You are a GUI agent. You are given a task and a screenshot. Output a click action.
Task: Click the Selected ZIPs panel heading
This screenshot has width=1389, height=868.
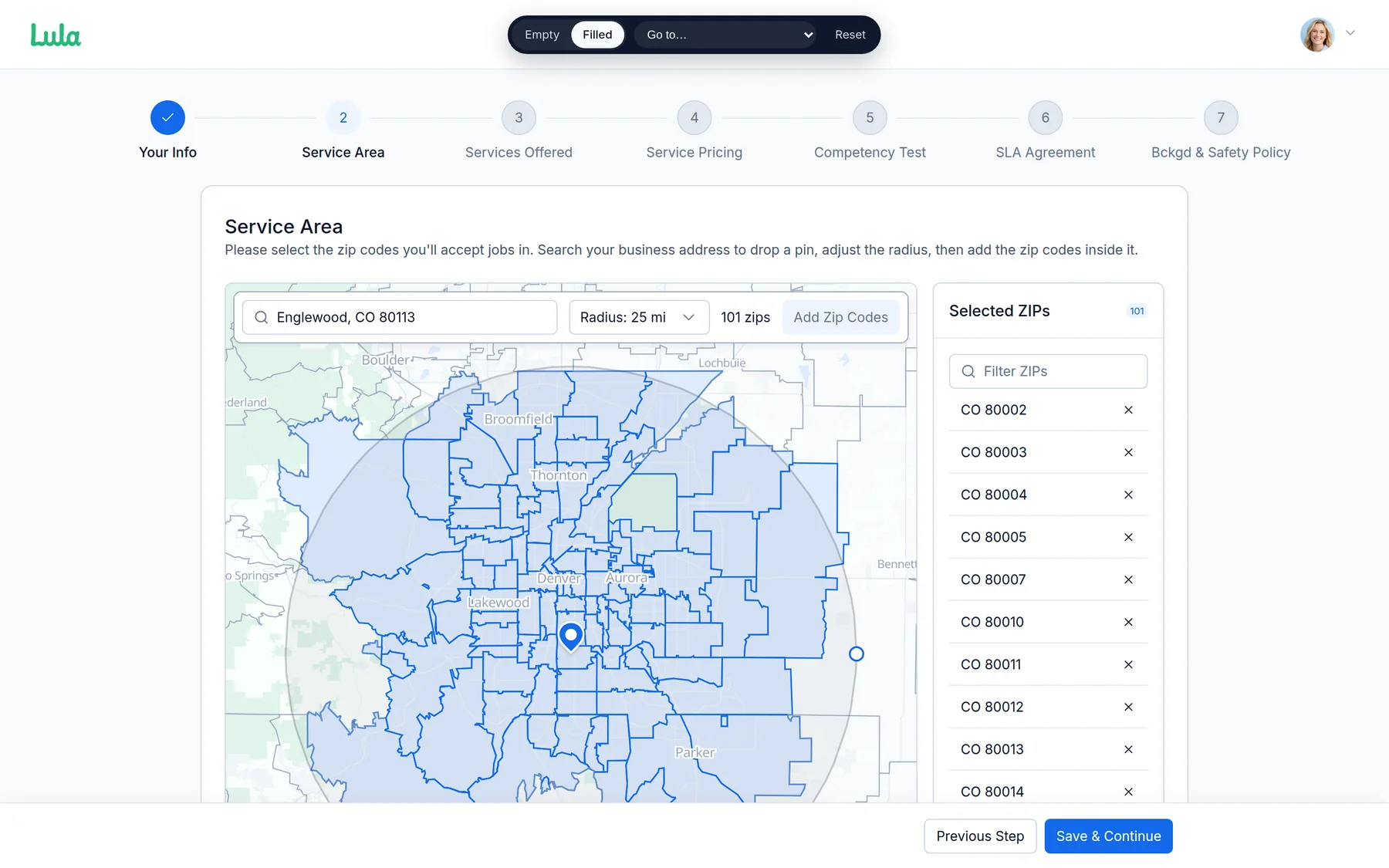click(x=999, y=311)
